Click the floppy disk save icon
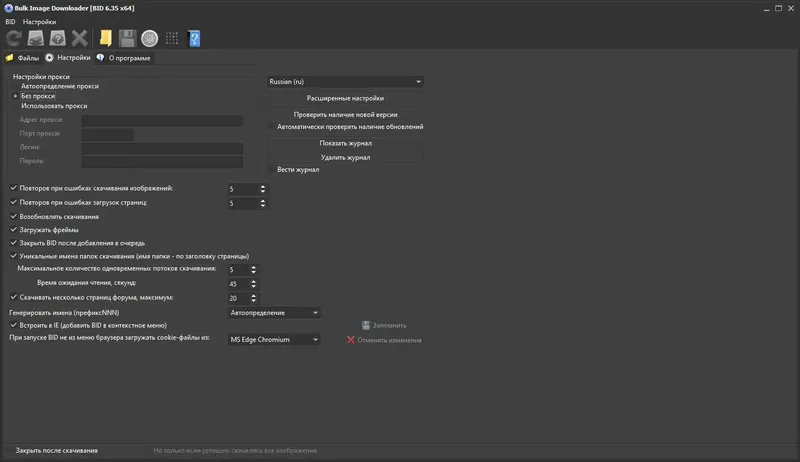800x462 pixels. coord(127,39)
